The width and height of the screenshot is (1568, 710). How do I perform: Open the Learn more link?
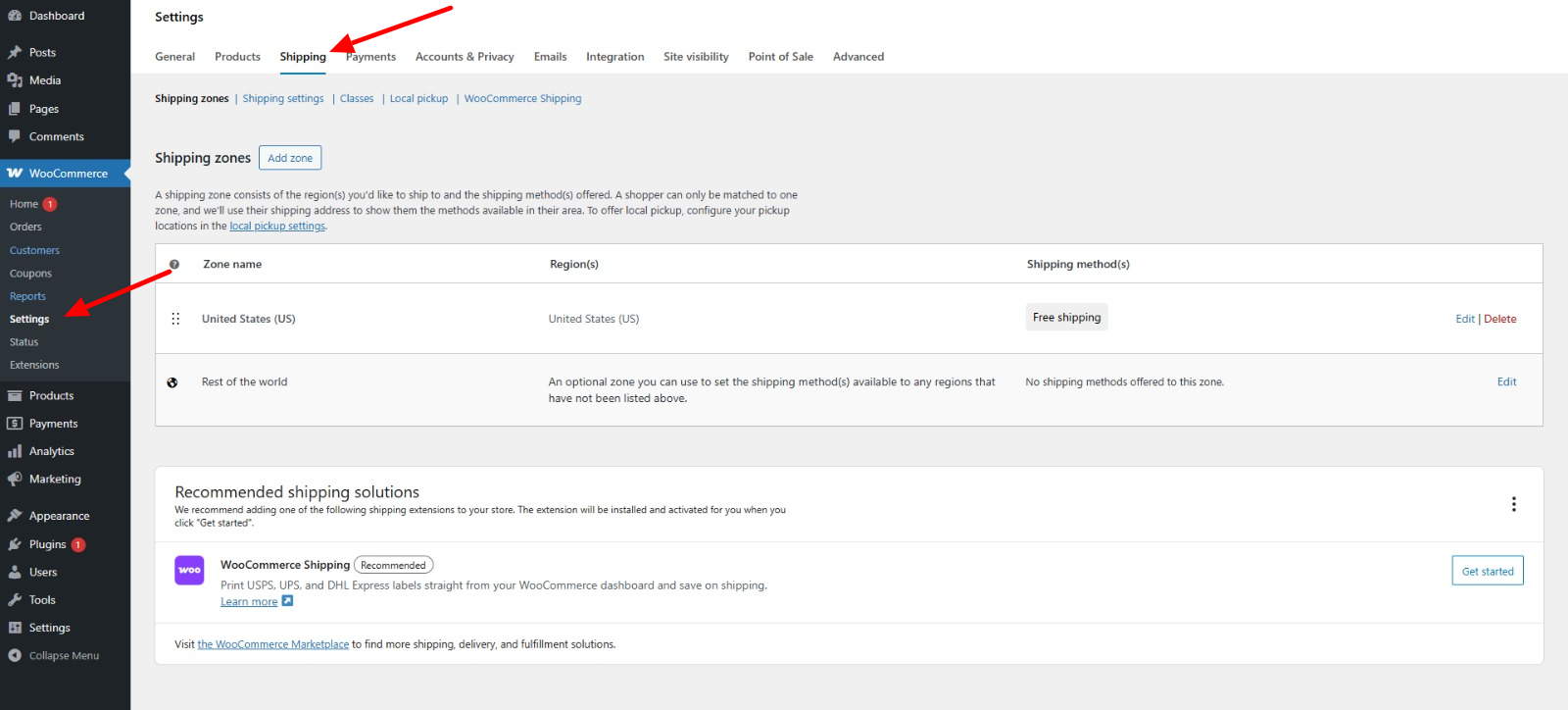pyautogui.click(x=249, y=602)
